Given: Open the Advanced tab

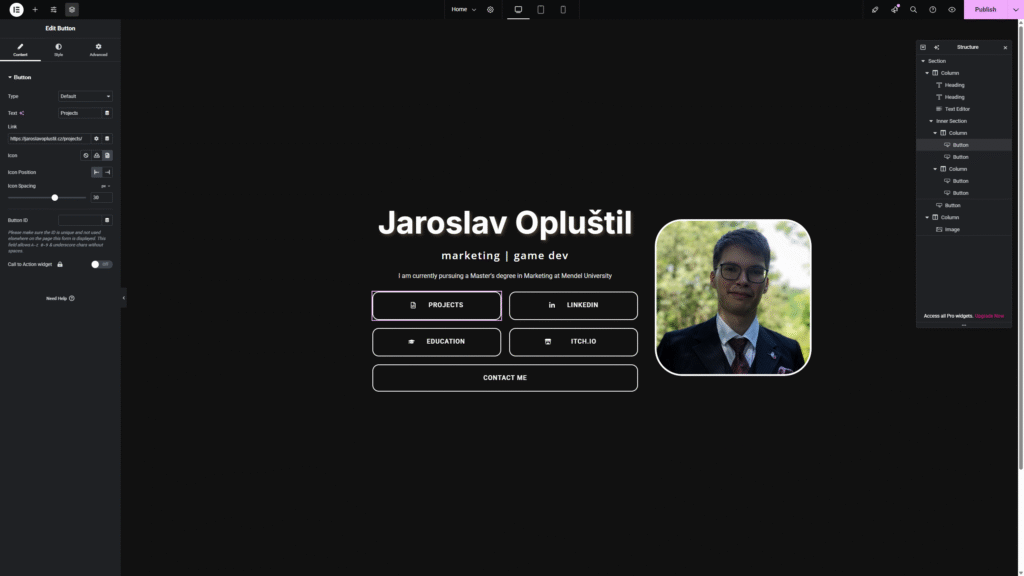Looking at the screenshot, I should pyautogui.click(x=97, y=48).
